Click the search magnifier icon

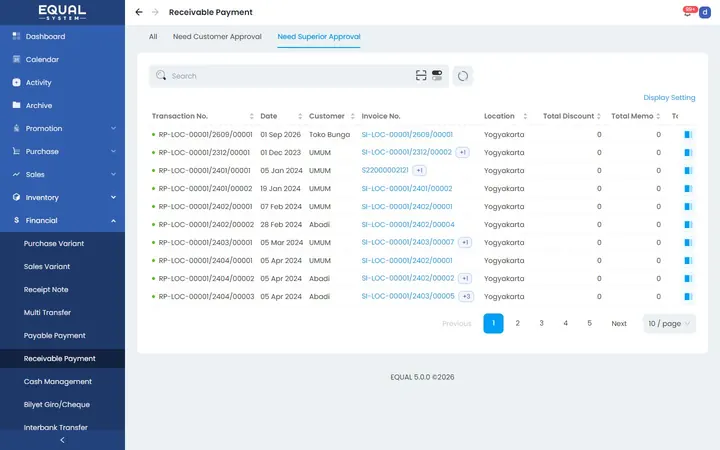coord(161,75)
